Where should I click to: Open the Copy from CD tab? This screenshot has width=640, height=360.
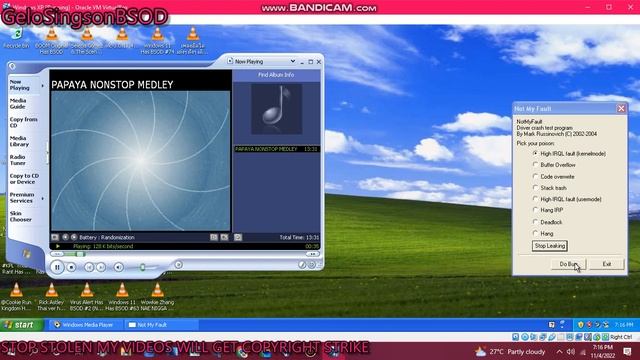pos(23,122)
